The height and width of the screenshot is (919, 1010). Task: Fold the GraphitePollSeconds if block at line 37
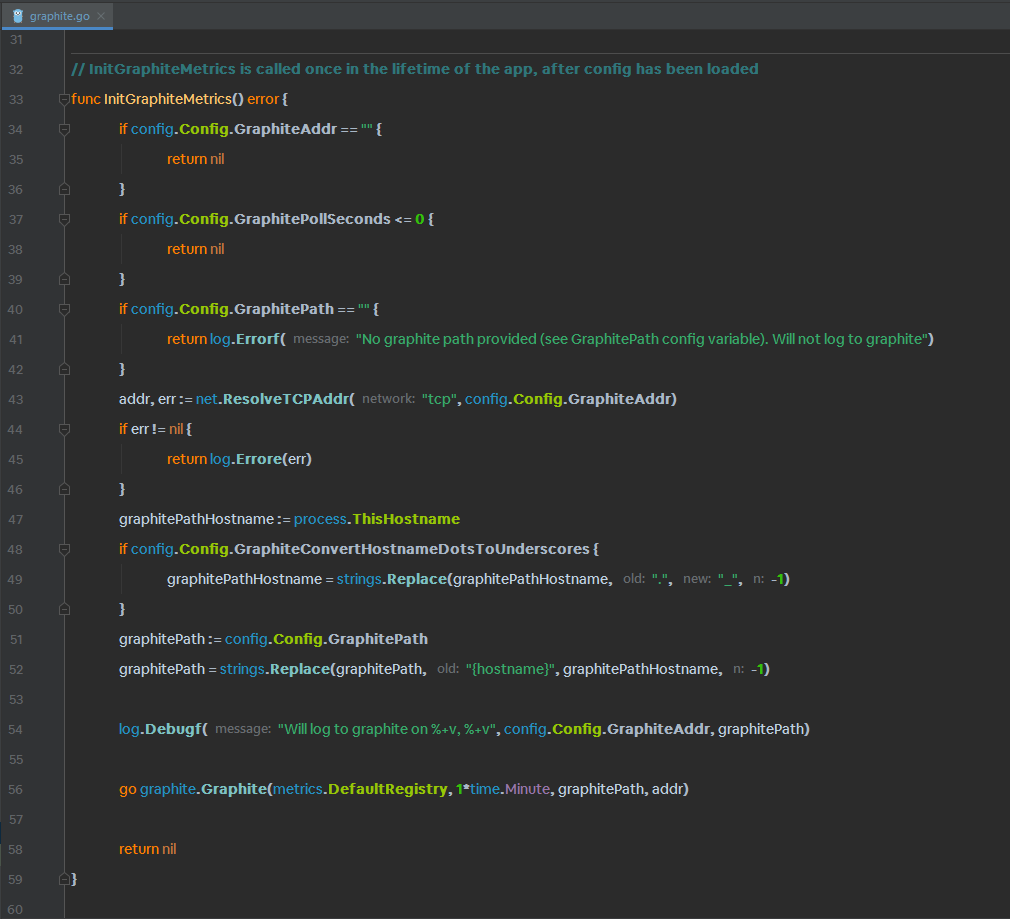pos(65,219)
